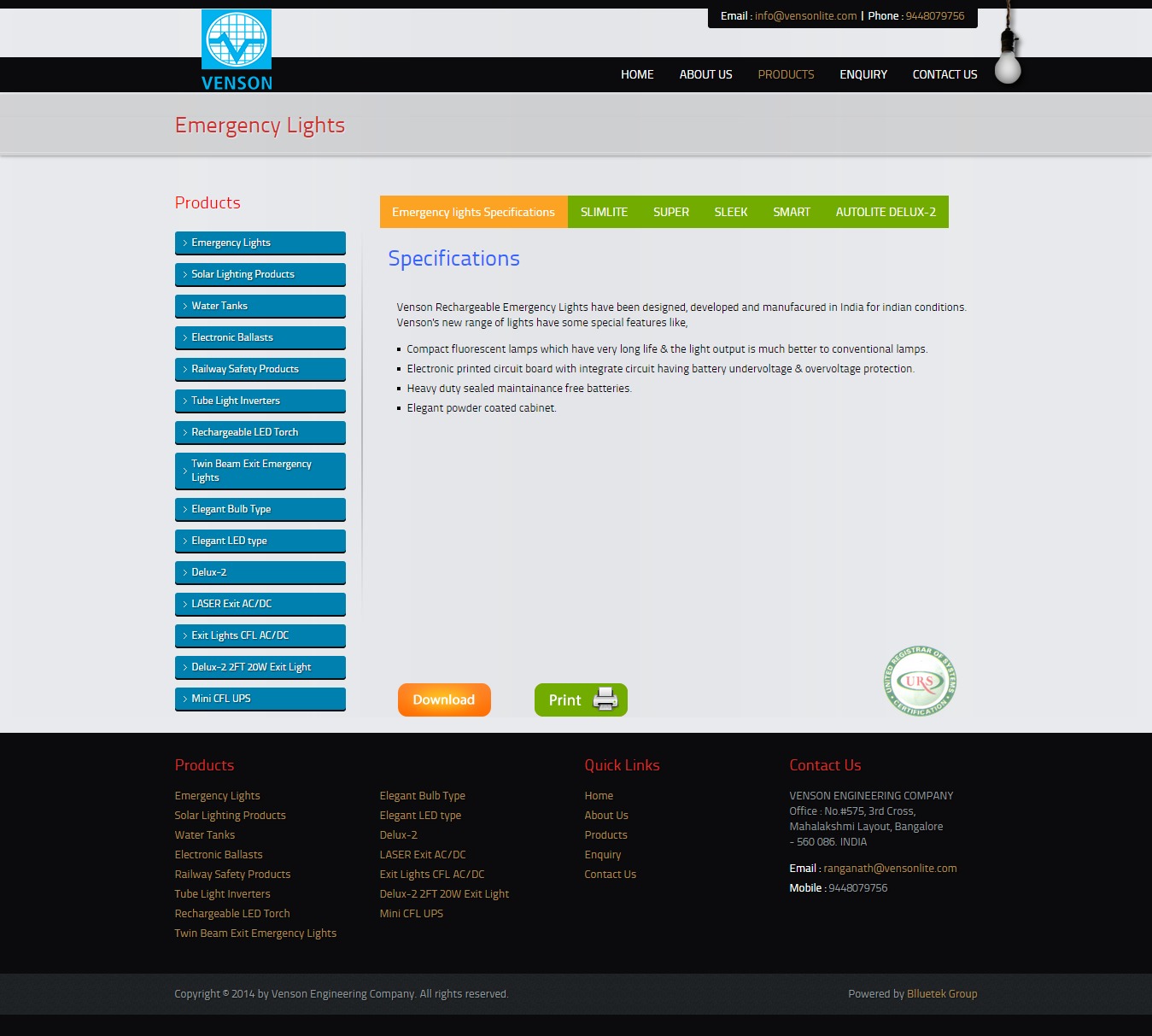This screenshot has height=1036, width=1152.
Task: Open Rechargeable LED Torch in sidebar
Action: tap(244, 432)
